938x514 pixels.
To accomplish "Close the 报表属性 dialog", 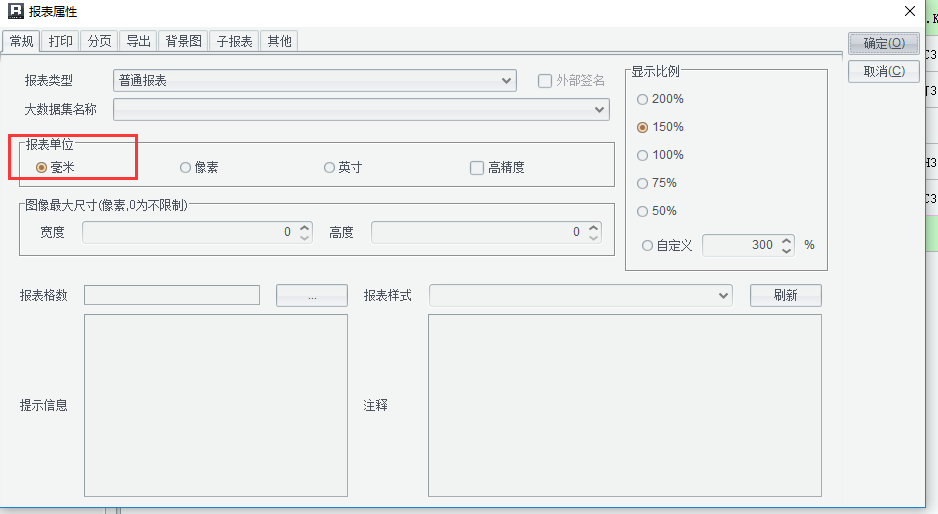I will point(910,11).
